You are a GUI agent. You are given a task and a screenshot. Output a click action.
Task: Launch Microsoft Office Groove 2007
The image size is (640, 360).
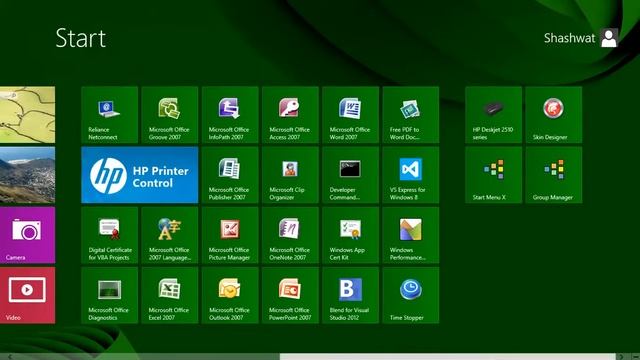(x=170, y=115)
